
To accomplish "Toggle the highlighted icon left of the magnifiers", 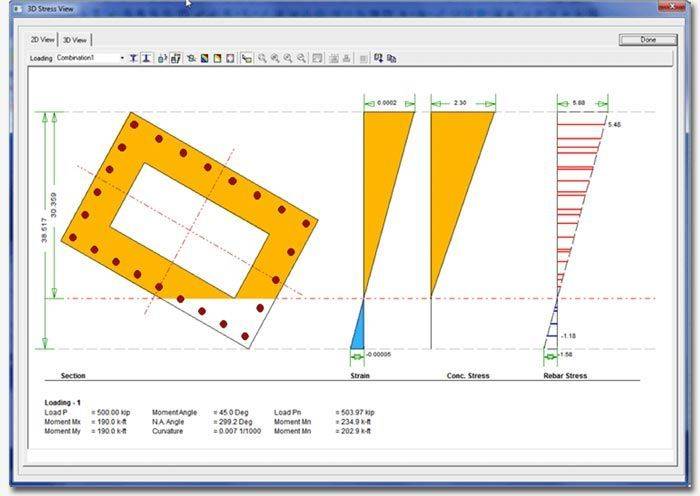I will (245, 58).
